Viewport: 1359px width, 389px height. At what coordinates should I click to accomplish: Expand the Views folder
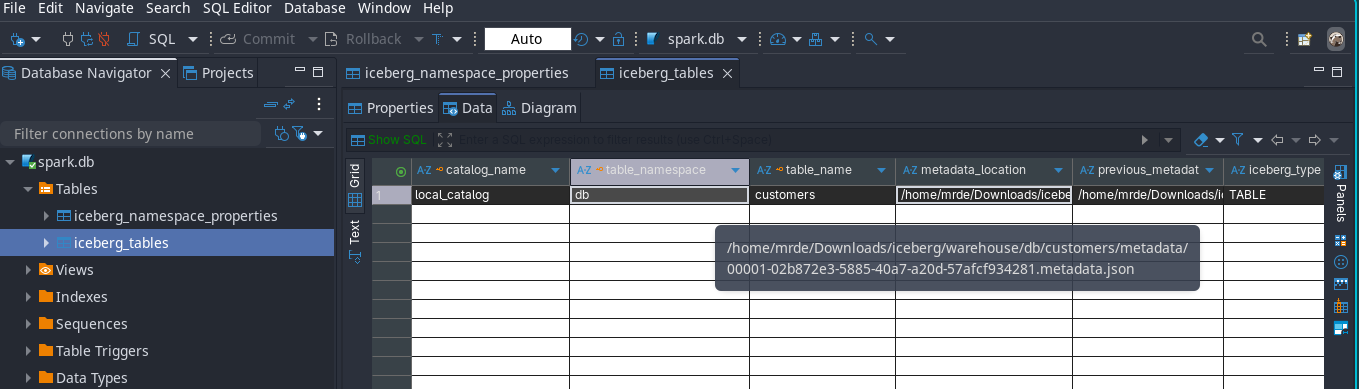click(28, 270)
